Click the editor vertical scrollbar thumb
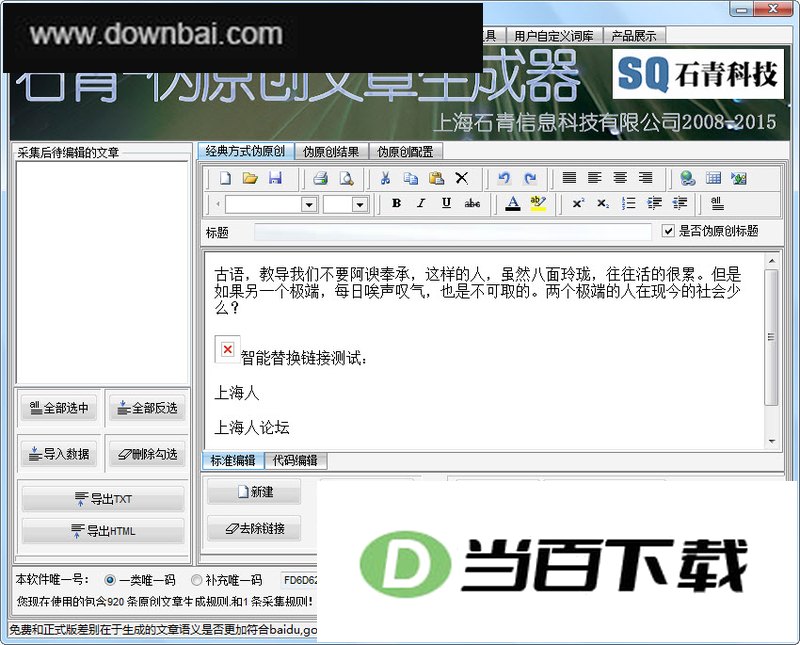 [x=771, y=338]
